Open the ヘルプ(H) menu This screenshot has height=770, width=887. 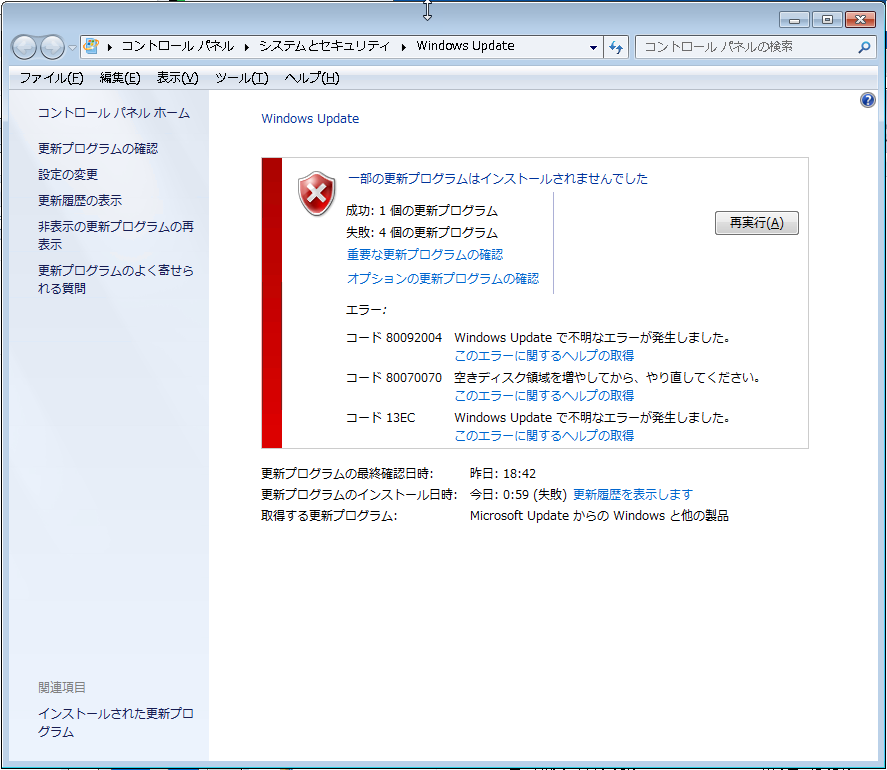pyautogui.click(x=312, y=78)
